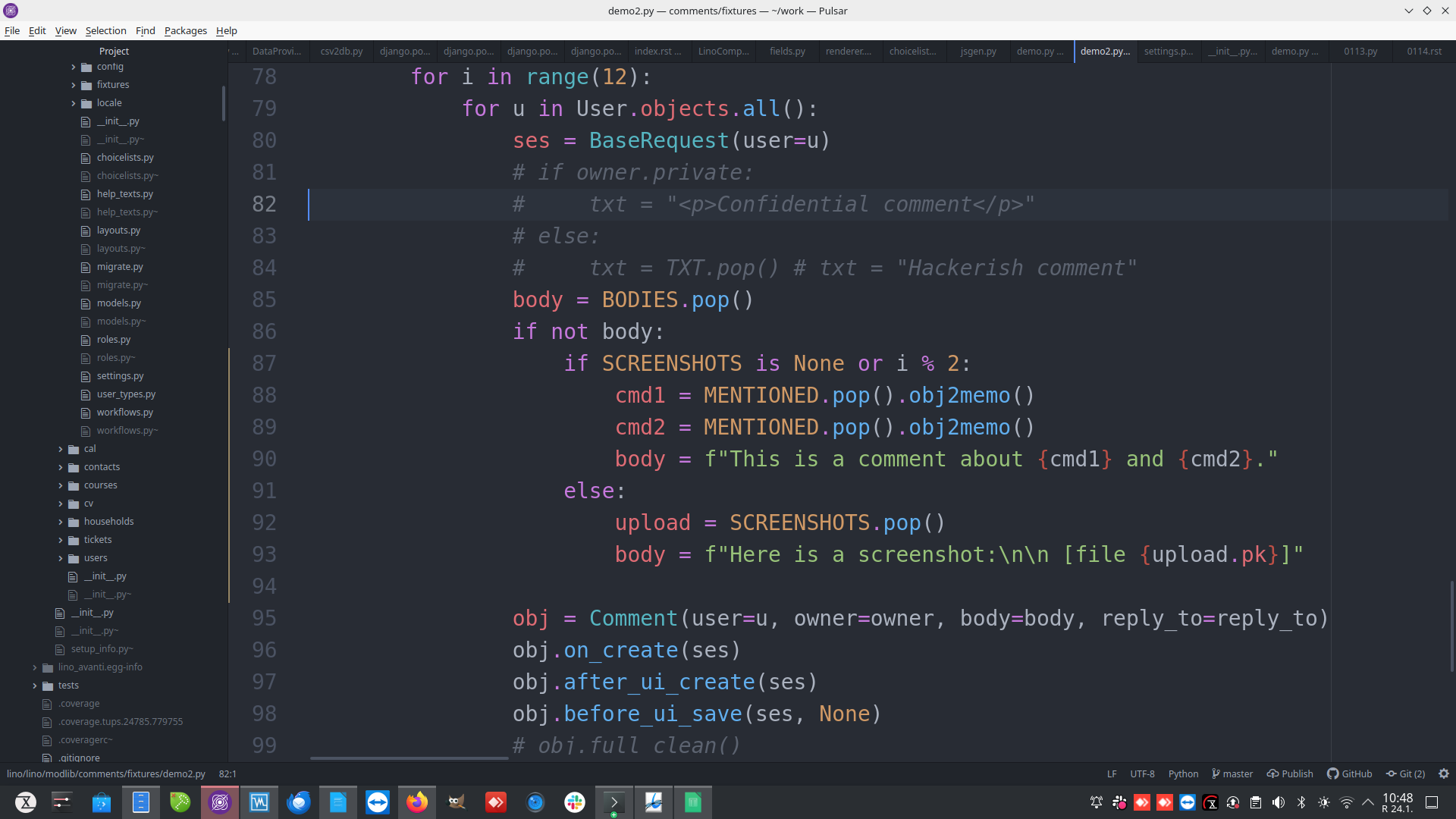Open the master branch selector

click(x=1232, y=773)
